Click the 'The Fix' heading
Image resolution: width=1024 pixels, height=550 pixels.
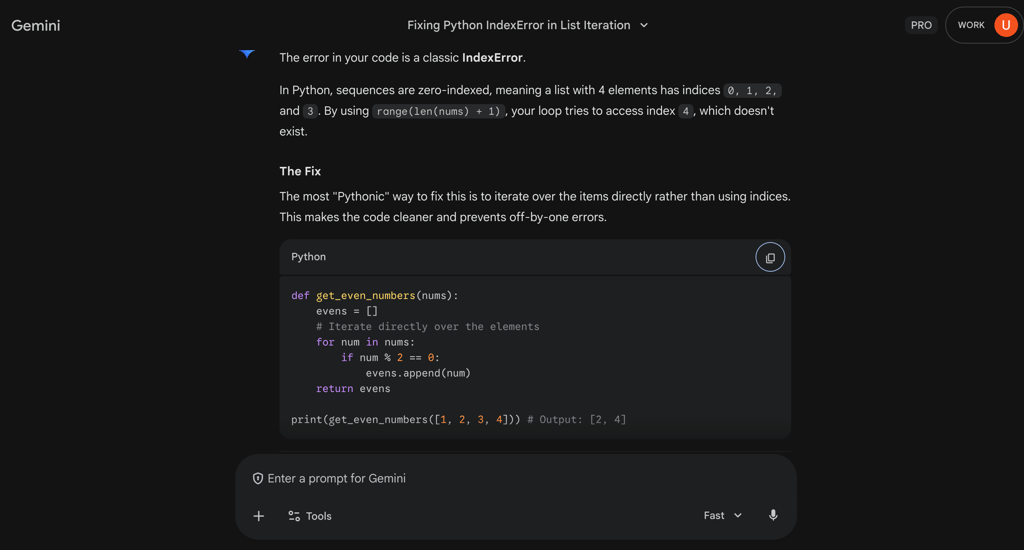(300, 171)
